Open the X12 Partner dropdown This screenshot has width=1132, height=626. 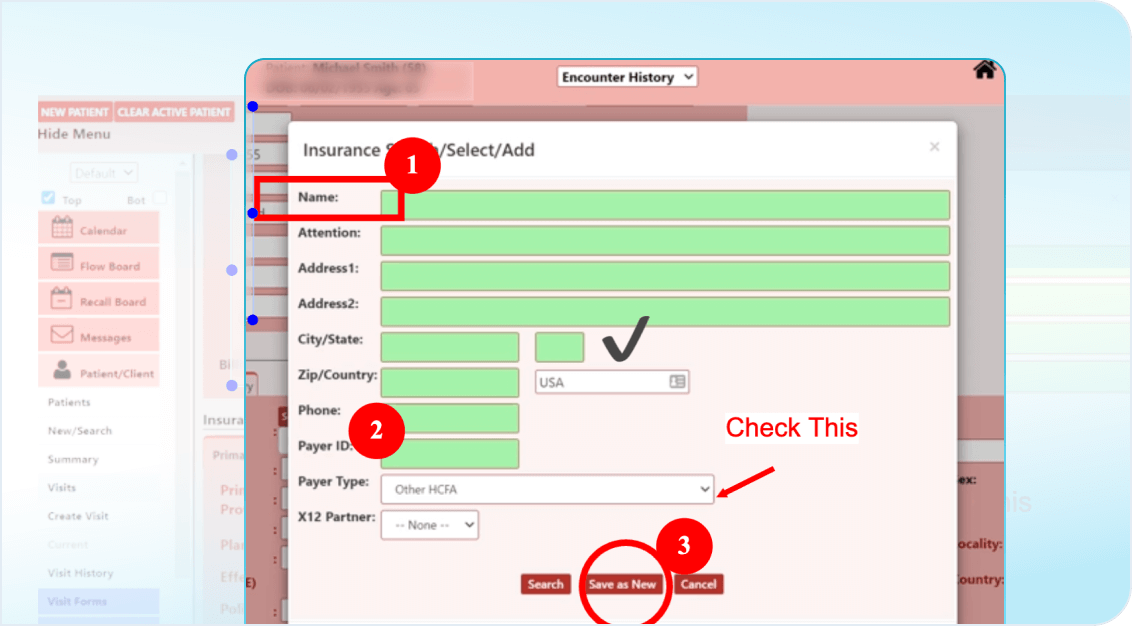(430, 525)
